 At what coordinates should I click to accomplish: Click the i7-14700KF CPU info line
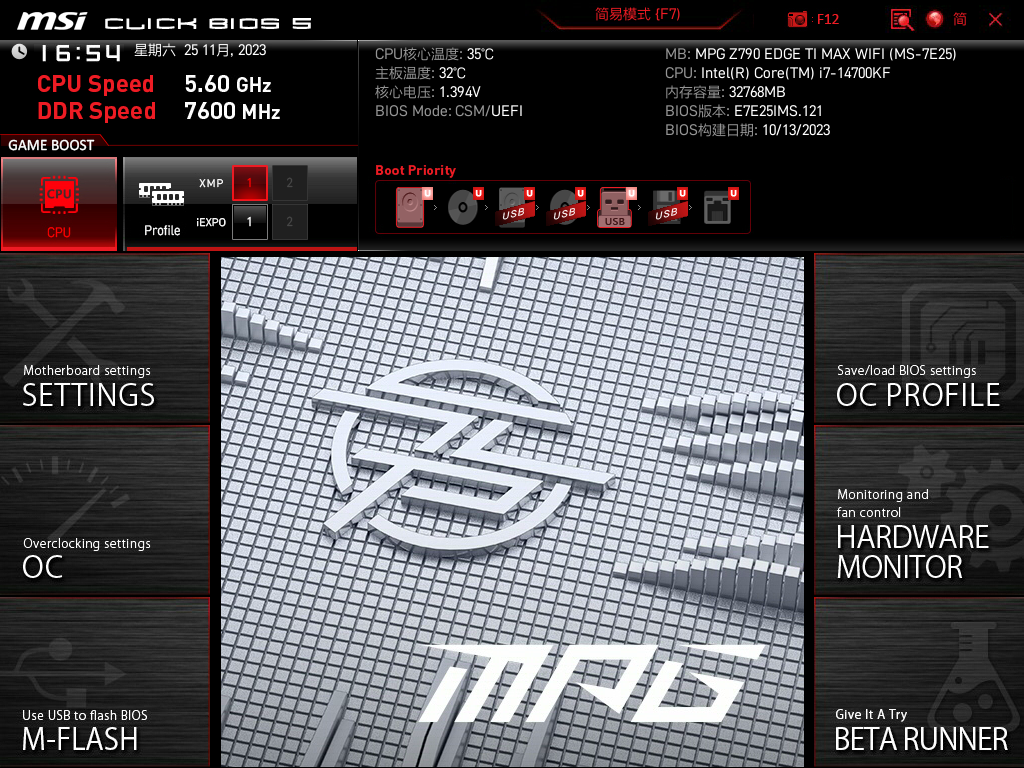(x=777, y=73)
